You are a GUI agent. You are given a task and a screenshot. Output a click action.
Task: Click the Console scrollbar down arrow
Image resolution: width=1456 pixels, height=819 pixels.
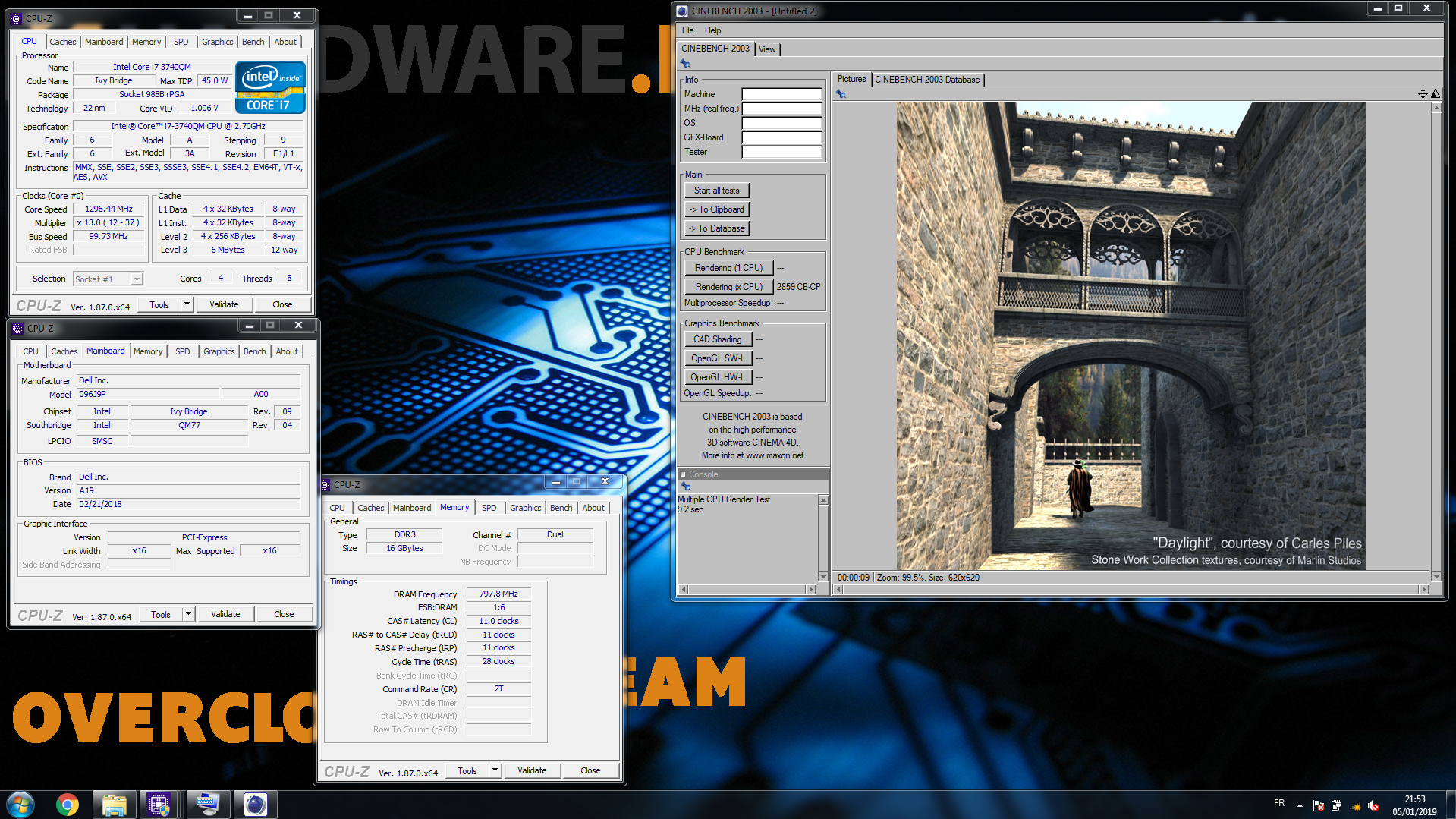pos(823,576)
